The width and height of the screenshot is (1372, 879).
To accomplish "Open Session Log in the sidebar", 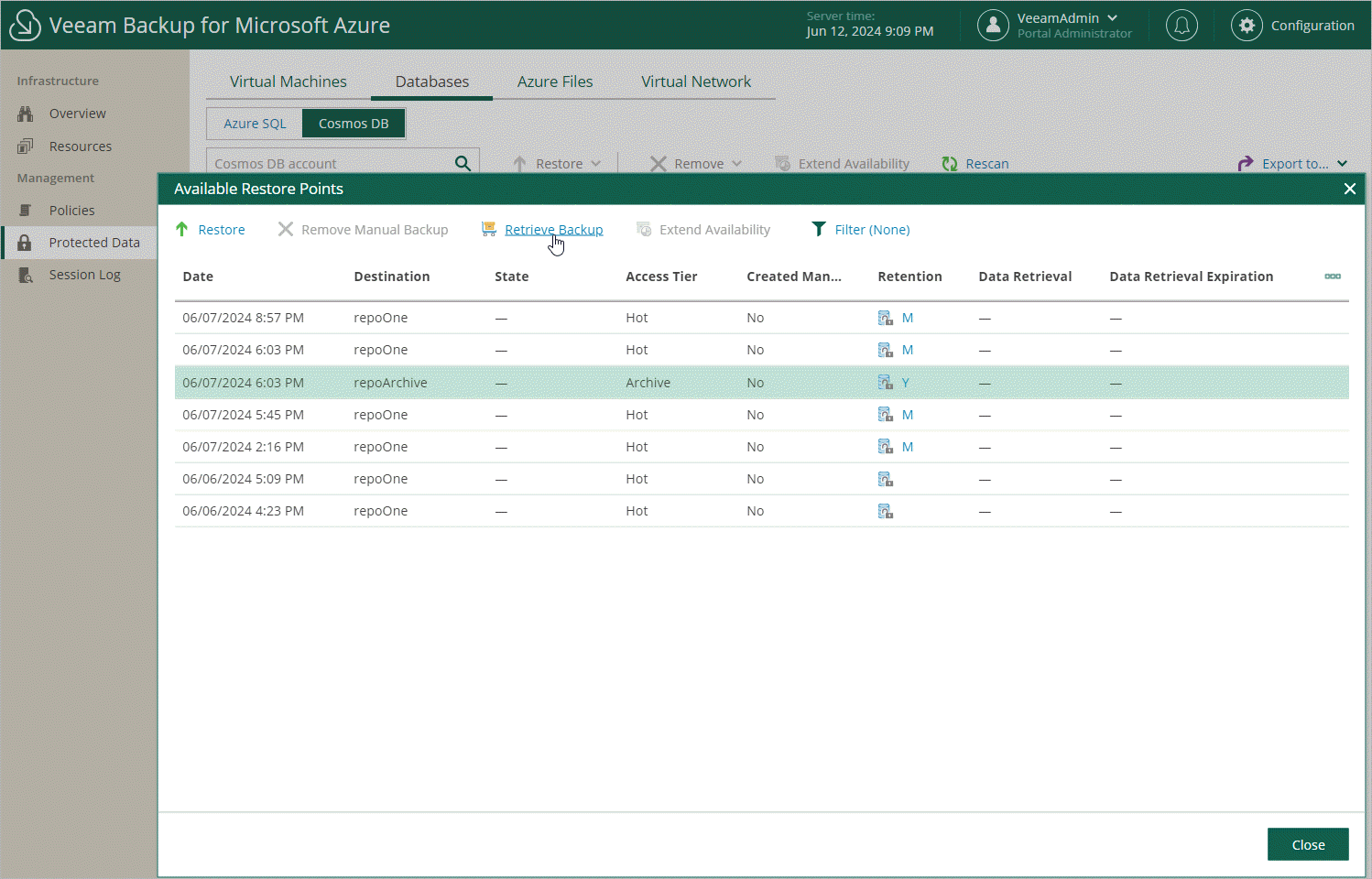I will 84,275.
